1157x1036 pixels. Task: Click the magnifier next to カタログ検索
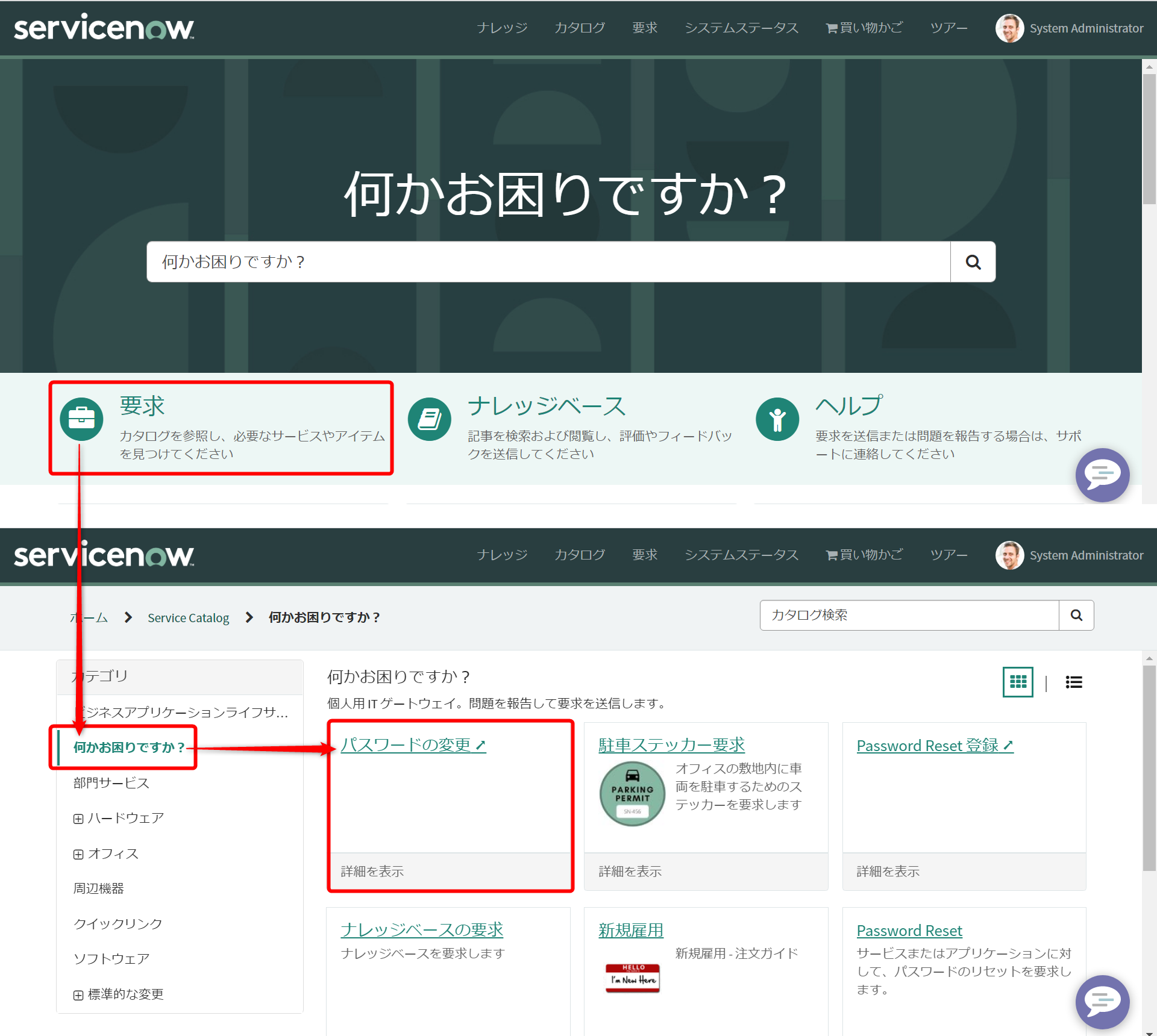point(1076,615)
